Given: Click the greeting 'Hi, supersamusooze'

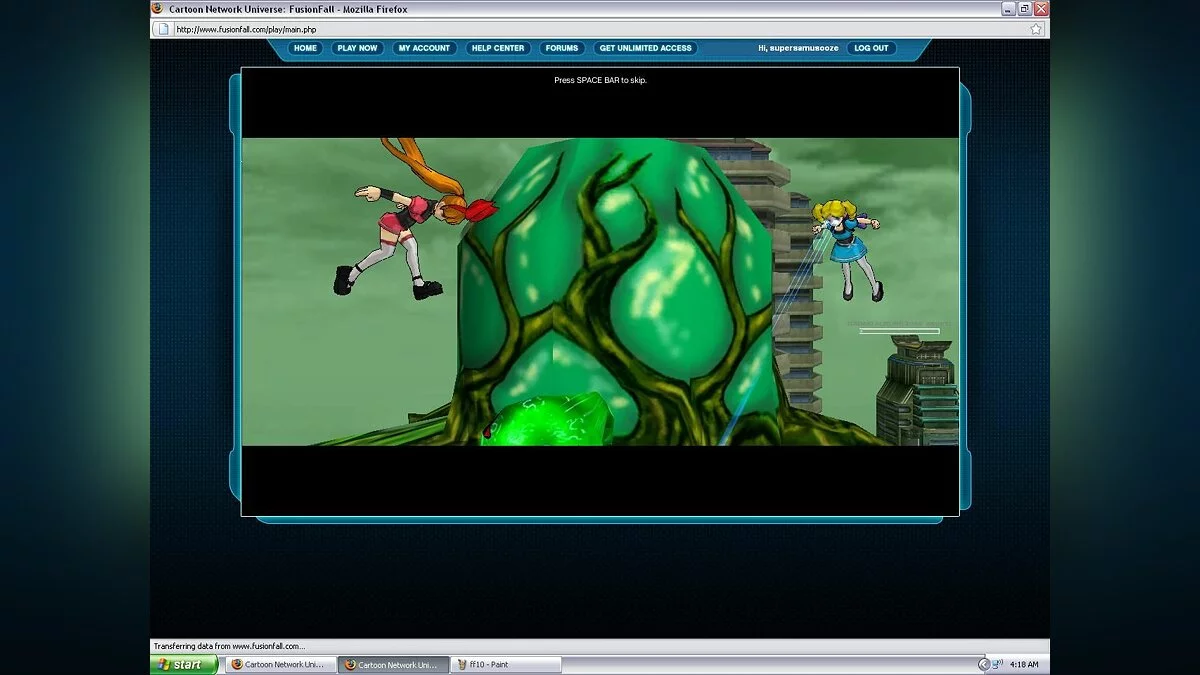Looking at the screenshot, I should [799, 48].
